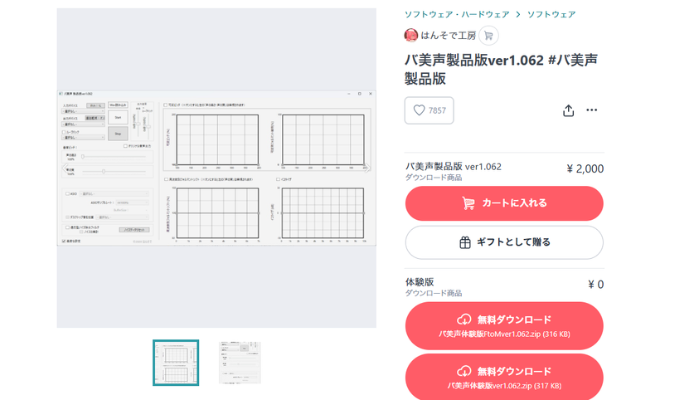
Task: Open the shop cart icon beside はんそで工房
Action: (x=488, y=36)
